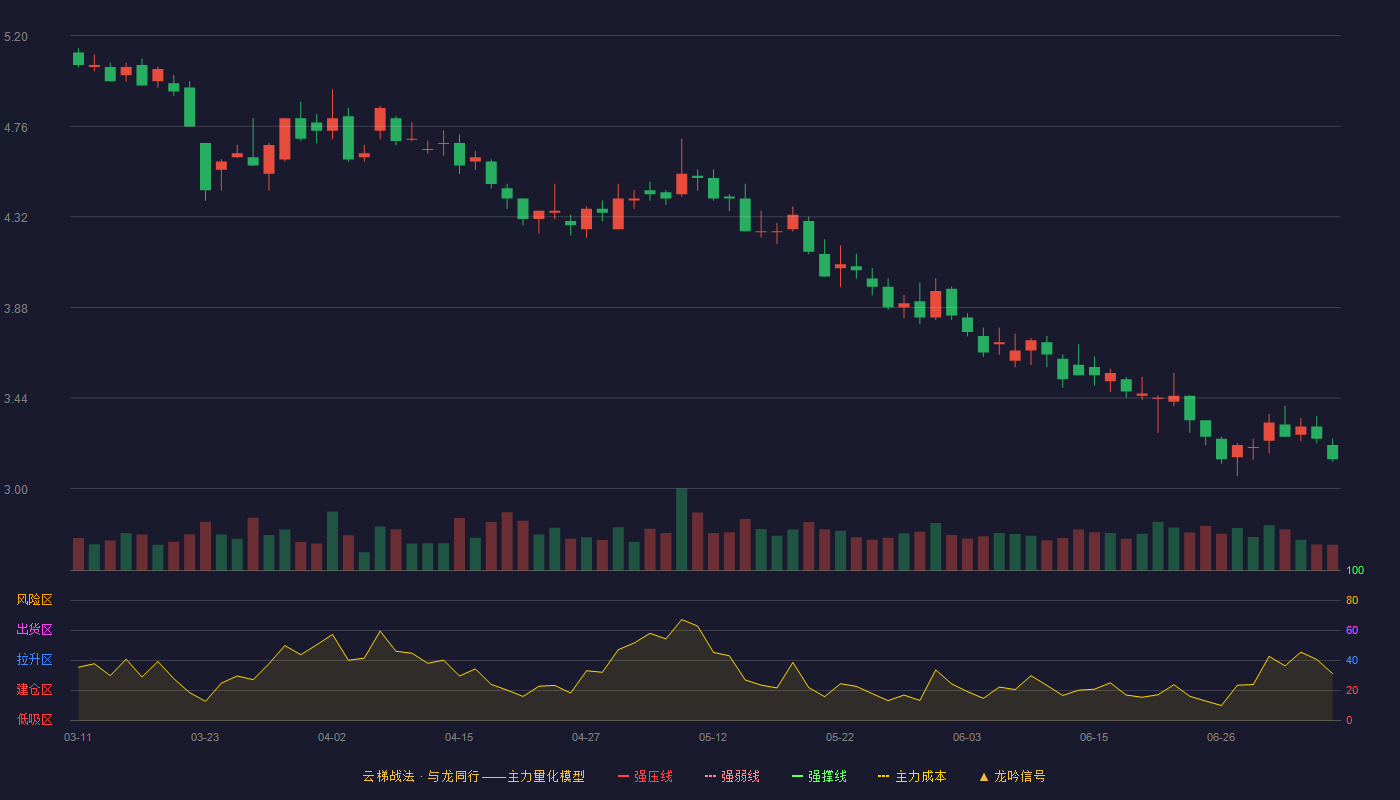Click the green 强撑线 legend line marker

click(797, 776)
